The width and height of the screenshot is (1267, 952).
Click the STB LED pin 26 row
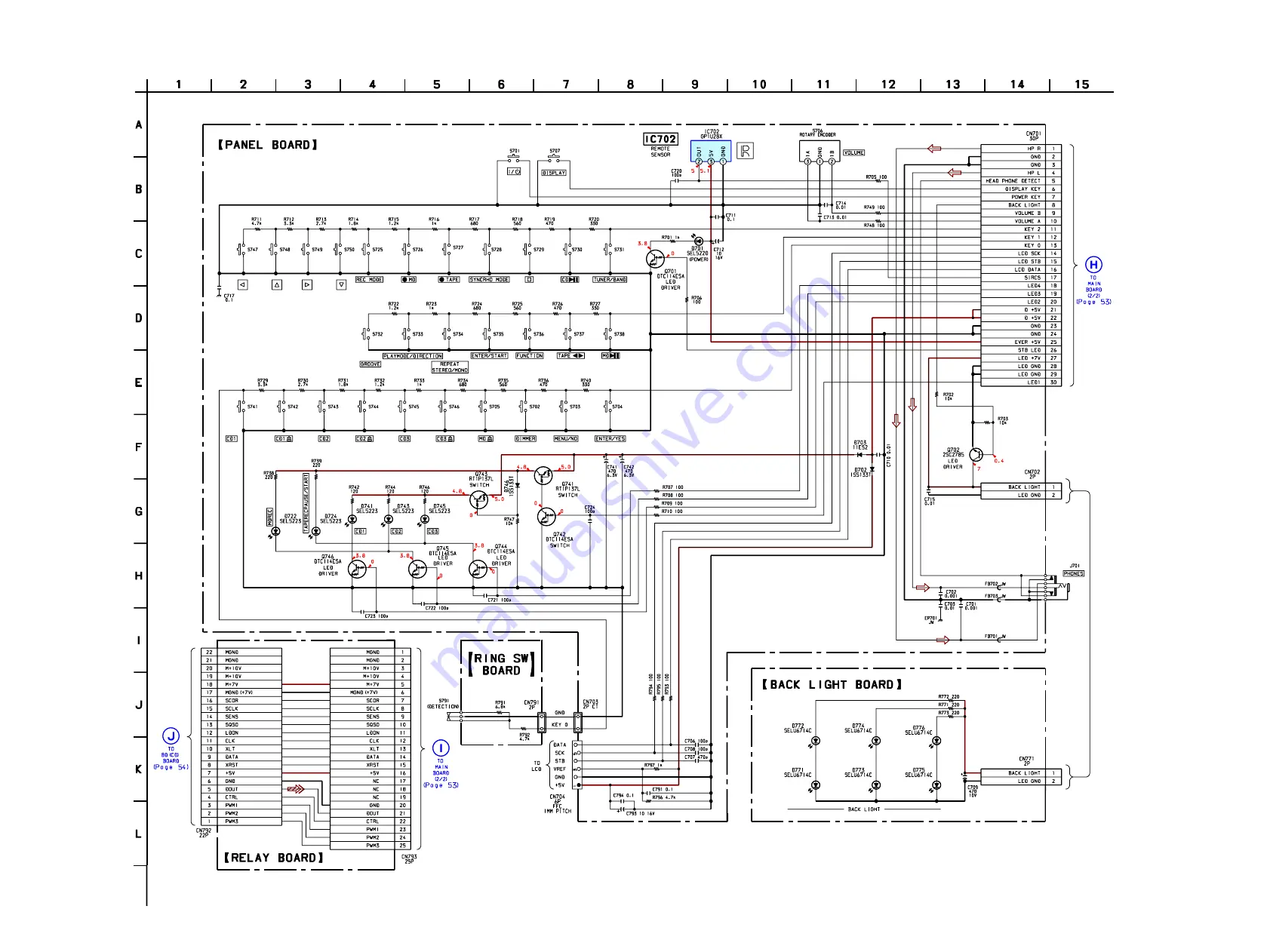1021,350
